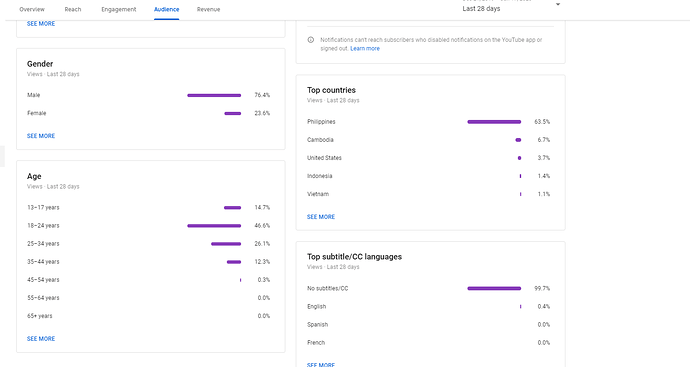Click the info icon beside notifications note
The image size is (690, 367).
[311, 40]
